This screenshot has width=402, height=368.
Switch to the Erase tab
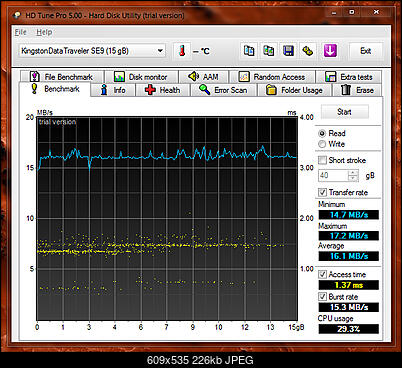[x=358, y=90]
